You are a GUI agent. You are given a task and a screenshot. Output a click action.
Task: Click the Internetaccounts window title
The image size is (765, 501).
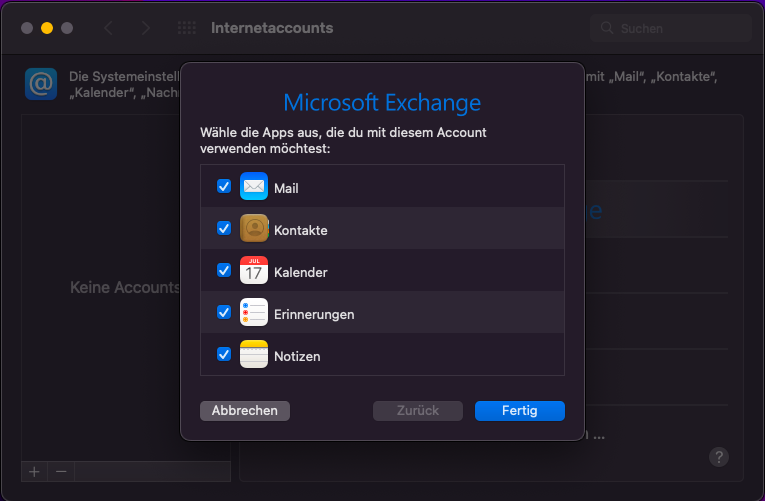tap(272, 28)
